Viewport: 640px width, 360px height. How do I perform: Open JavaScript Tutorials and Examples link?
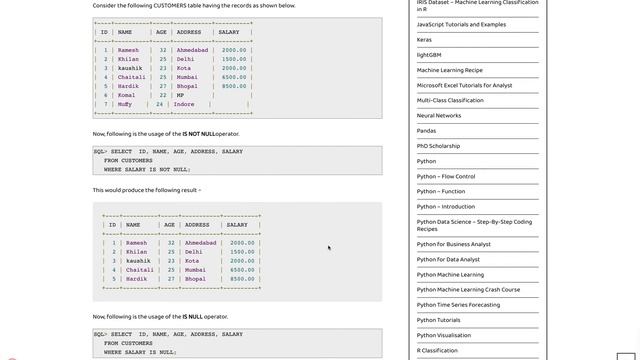point(461,24)
